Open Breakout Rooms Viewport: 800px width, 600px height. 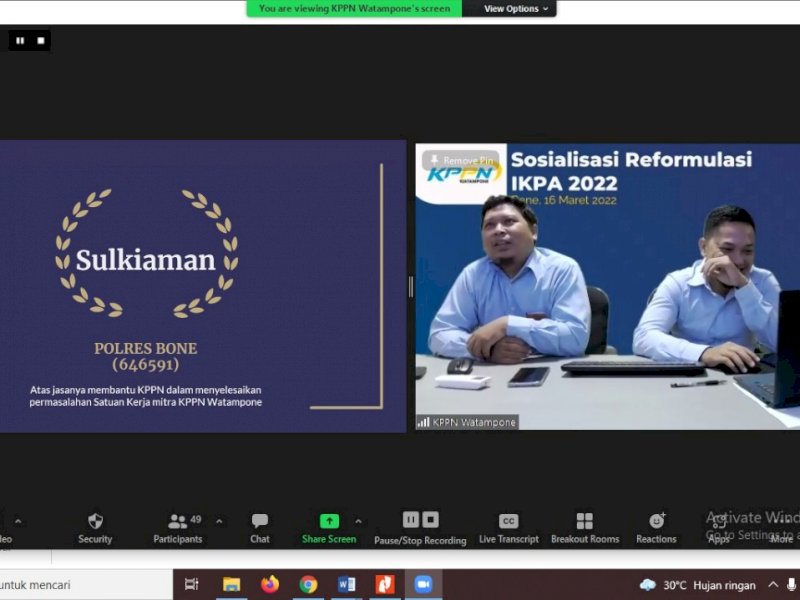coord(585,528)
